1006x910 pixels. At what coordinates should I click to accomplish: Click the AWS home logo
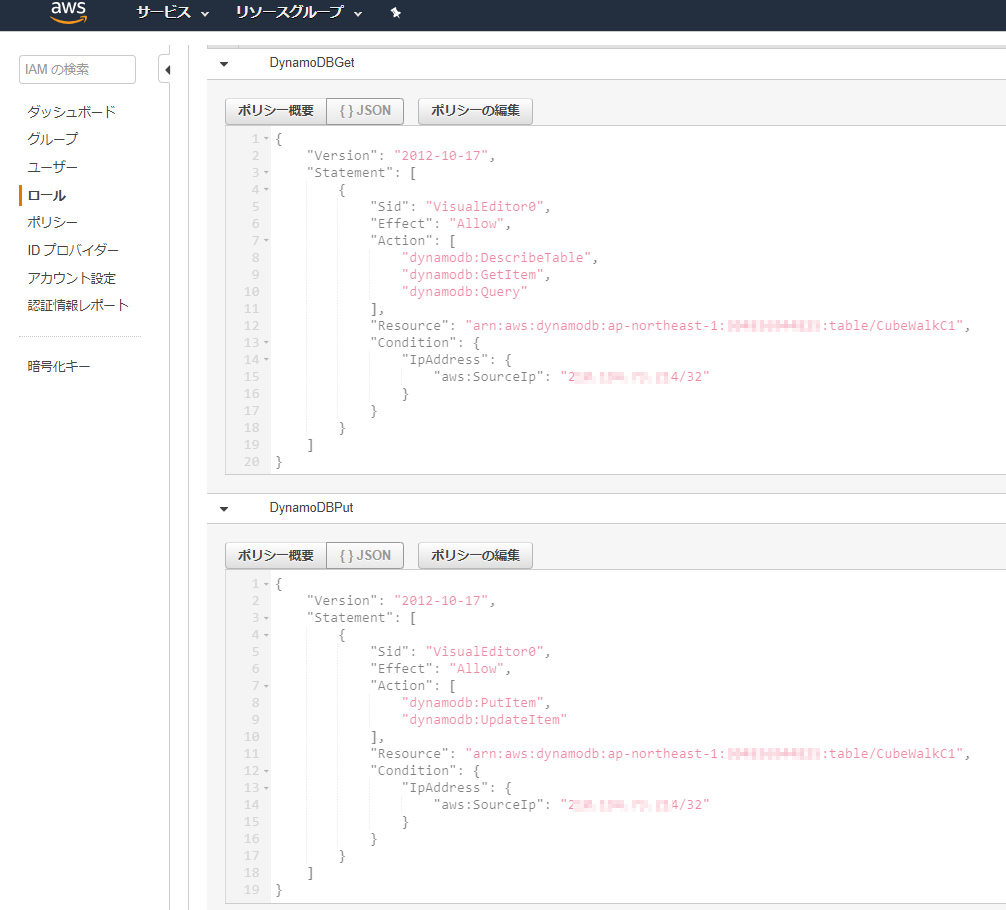(66, 14)
